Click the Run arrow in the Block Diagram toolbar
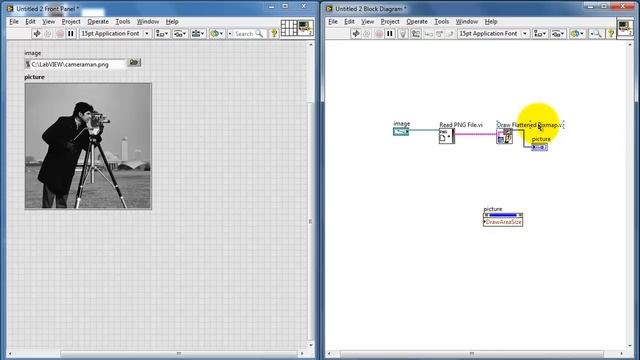Image resolution: width=640 pixels, height=360 pixels. point(356,33)
